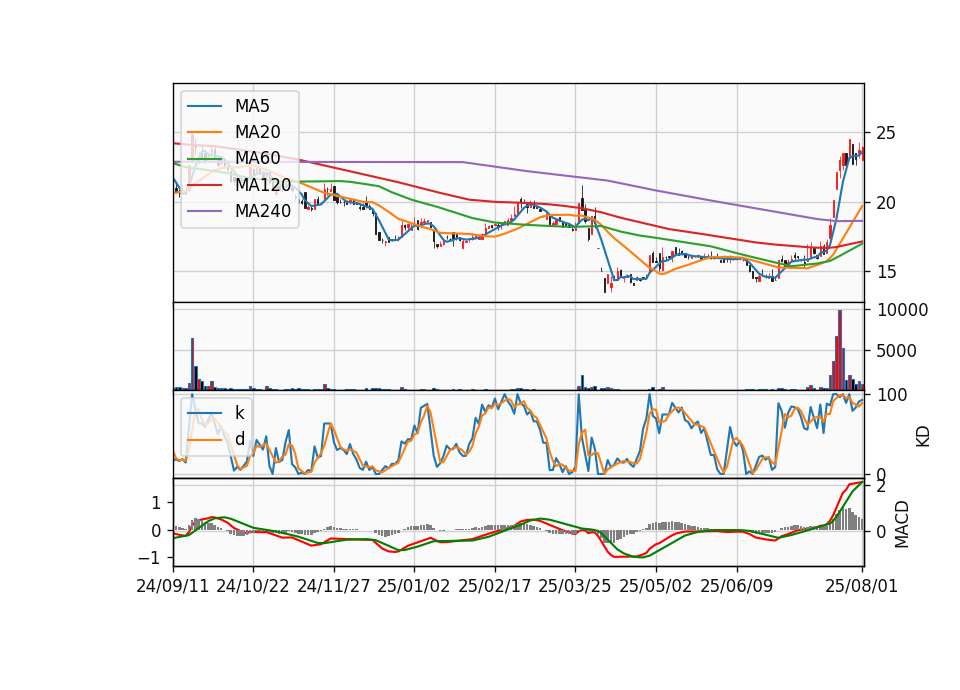Click the MA120 legend label

coord(263,184)
